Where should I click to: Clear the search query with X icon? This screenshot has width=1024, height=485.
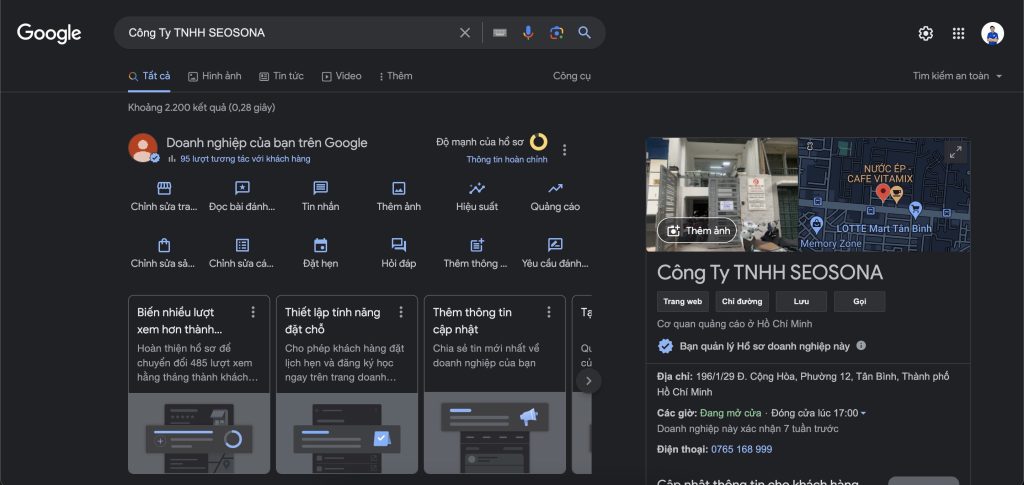pyautogui.click(x=464, y=33)
